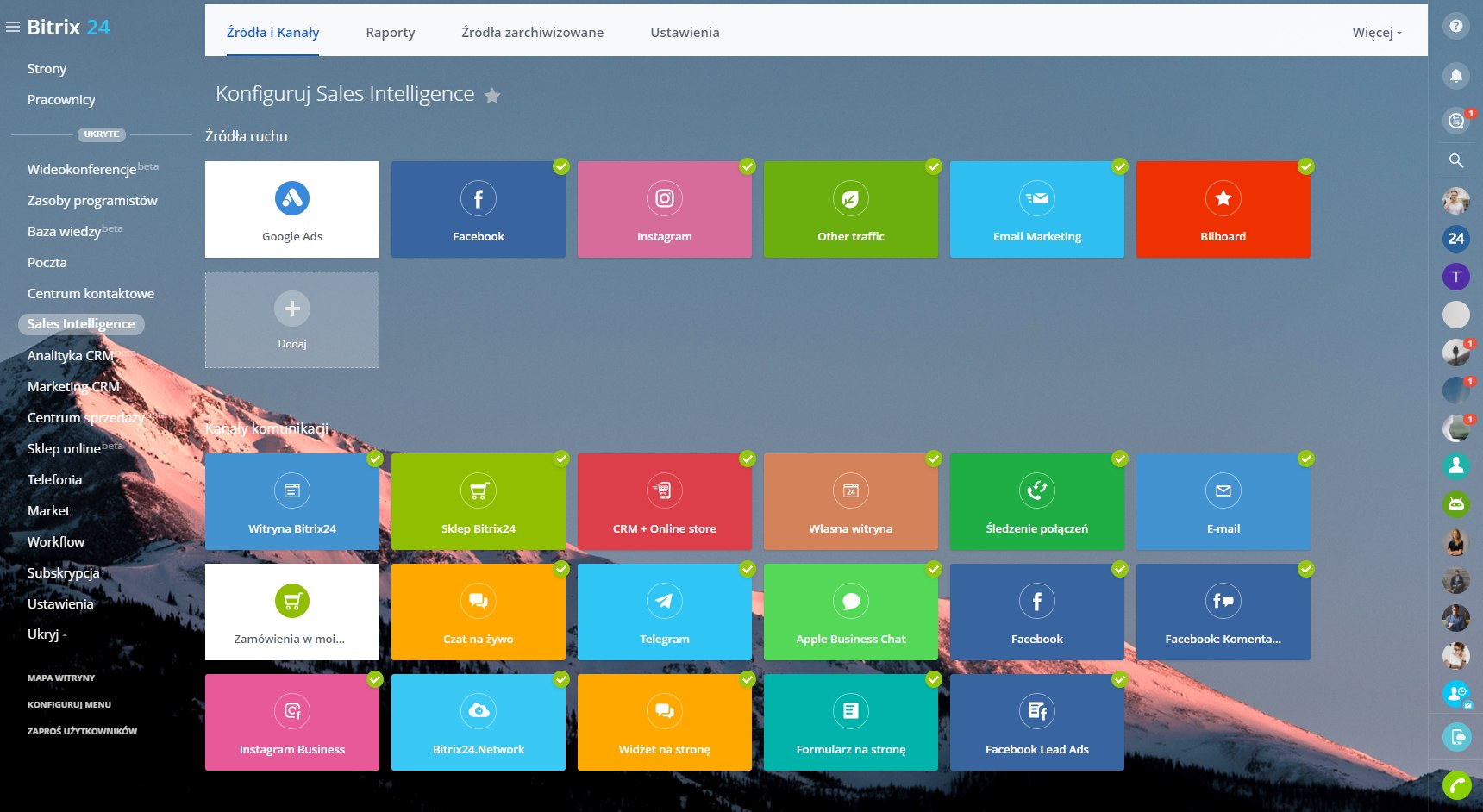Image resolution: width=1483 pixels, height=812 pixels.
Task: Toggle the checkmark on E-mail channel tile
Action: (1306, 459)
